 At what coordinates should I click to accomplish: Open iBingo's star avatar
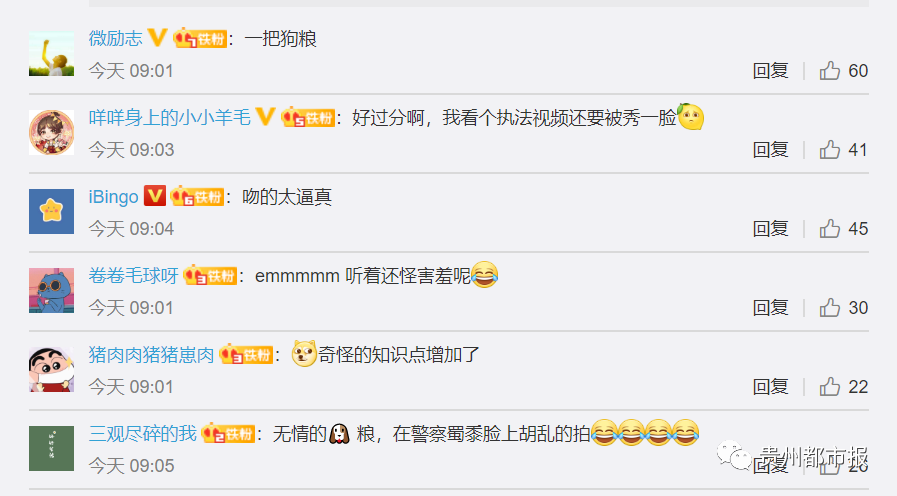[51, 211]
